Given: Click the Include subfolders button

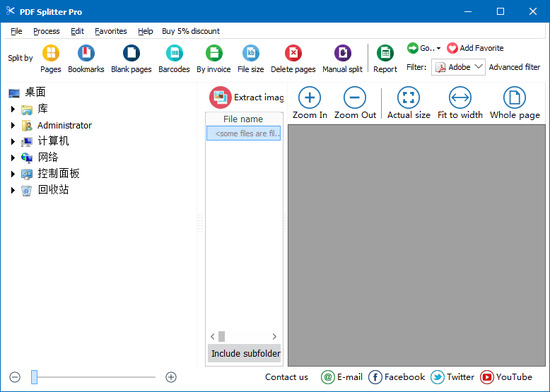Looking at the screenshot, I should 245,353.
